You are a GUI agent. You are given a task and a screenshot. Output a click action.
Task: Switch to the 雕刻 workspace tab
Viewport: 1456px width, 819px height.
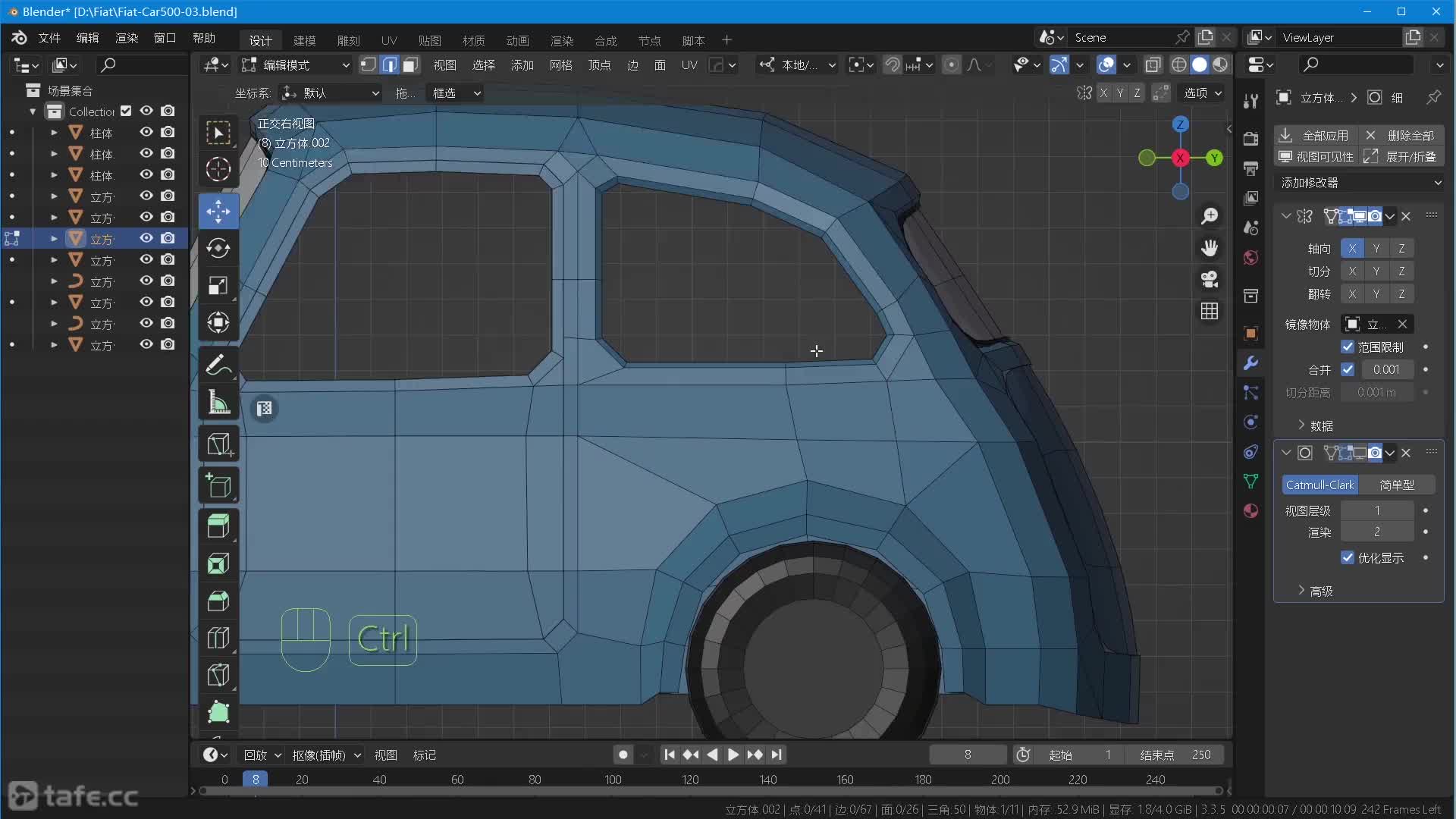click(x=348, y=40)
